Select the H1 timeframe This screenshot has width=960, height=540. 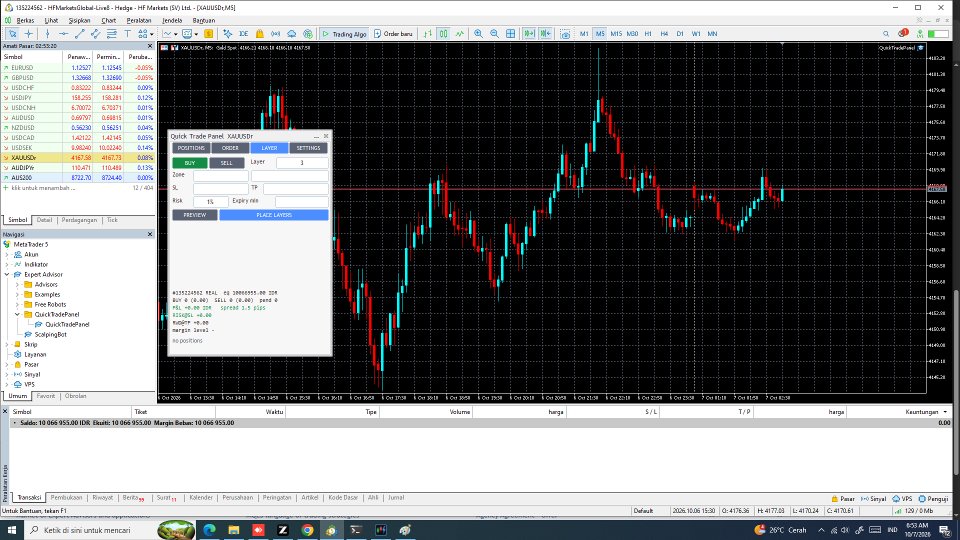[648, 34]
